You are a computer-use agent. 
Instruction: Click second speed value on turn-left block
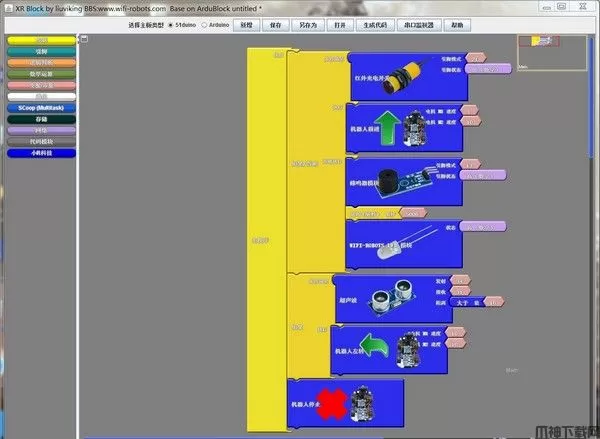click(x=455, y=343)
